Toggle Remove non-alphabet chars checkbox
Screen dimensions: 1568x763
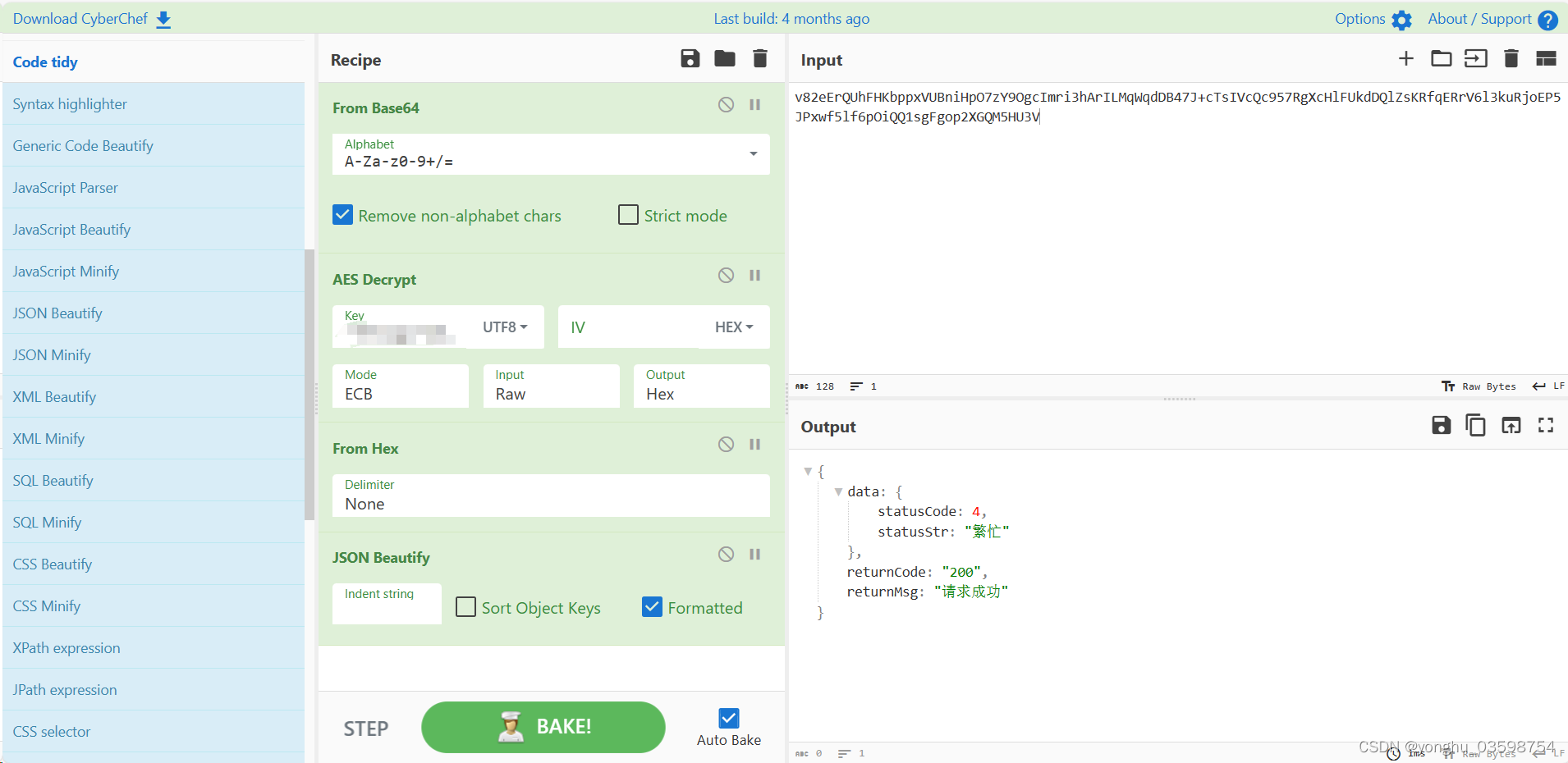coord(342,215)
